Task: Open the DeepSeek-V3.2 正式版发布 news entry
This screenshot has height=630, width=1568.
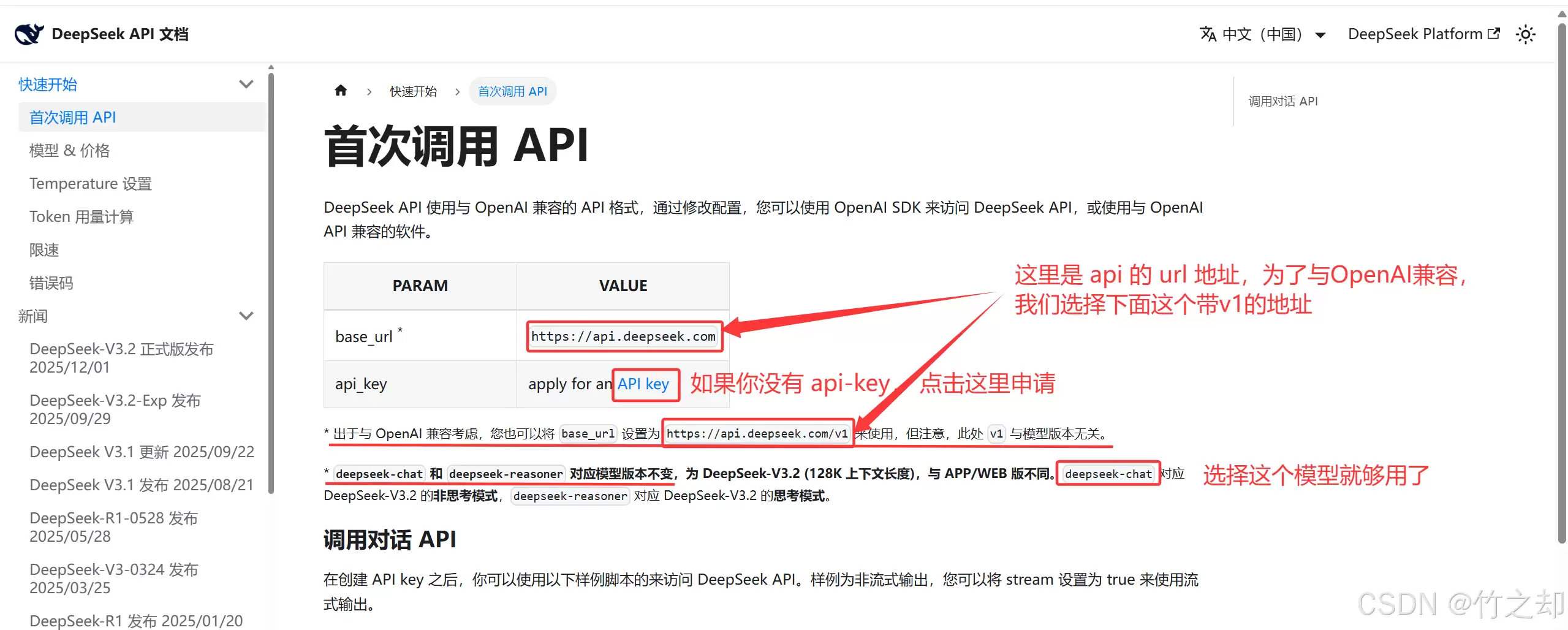Action: 121,357
